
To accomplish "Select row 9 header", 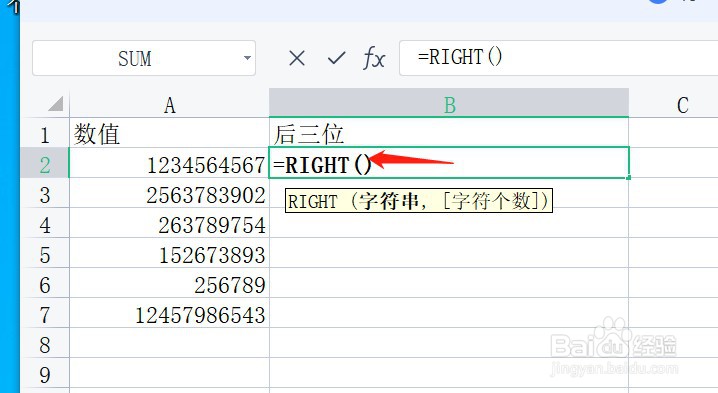I will (45, 373).
